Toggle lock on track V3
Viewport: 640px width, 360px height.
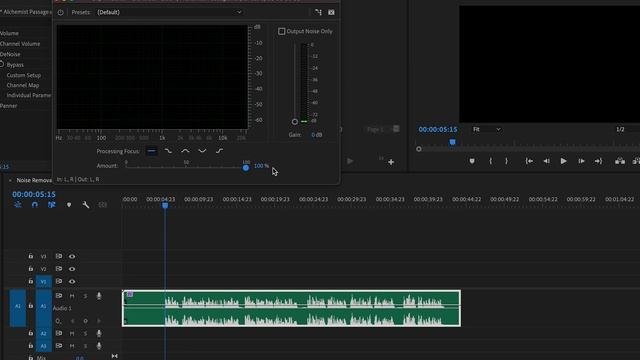(31, 256)
